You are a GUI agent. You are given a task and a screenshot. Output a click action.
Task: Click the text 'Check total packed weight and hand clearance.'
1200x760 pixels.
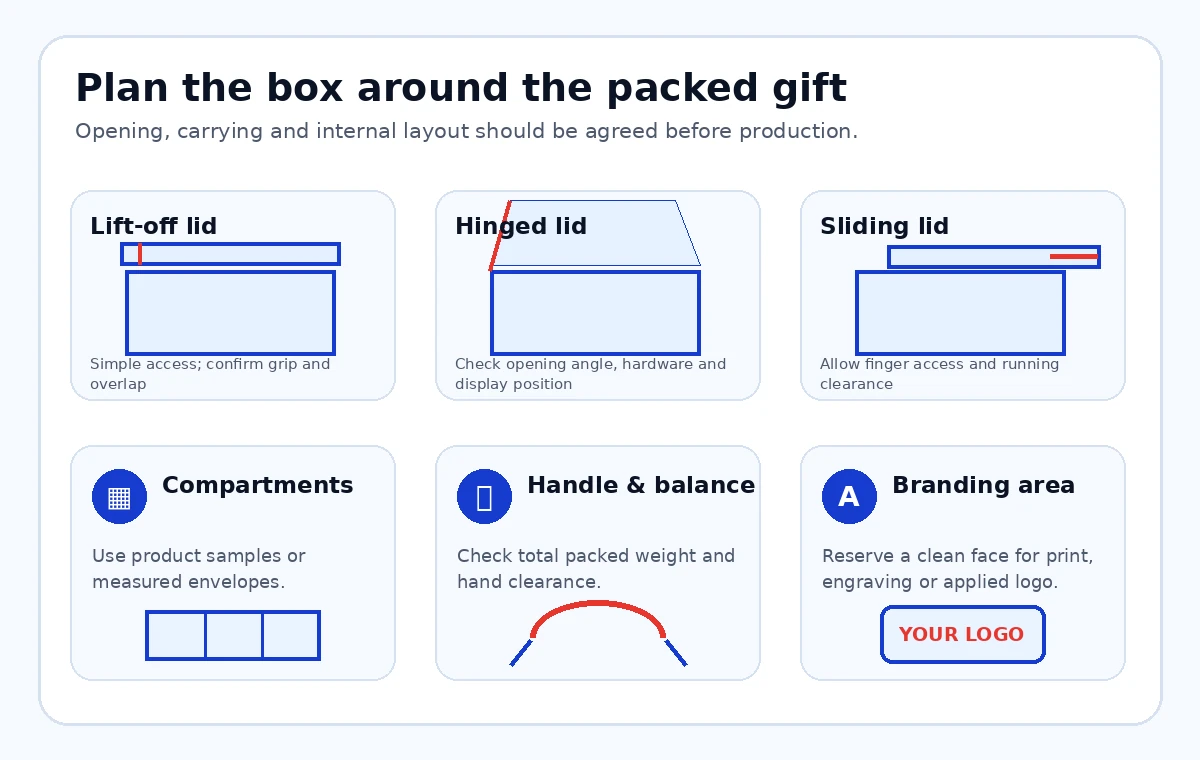point(596,569)
